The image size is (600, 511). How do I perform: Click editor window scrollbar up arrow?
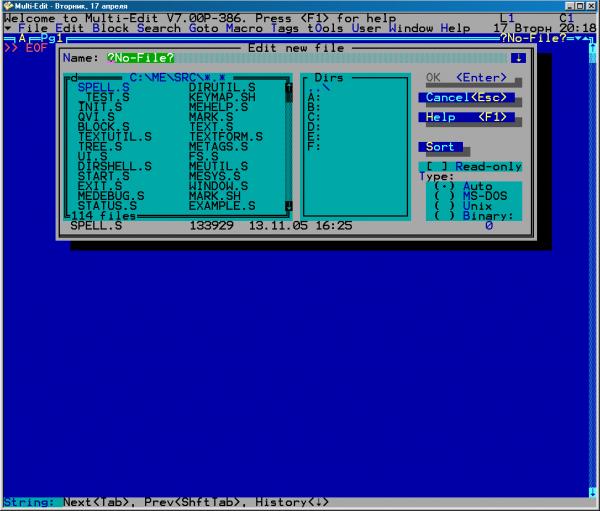592,48
